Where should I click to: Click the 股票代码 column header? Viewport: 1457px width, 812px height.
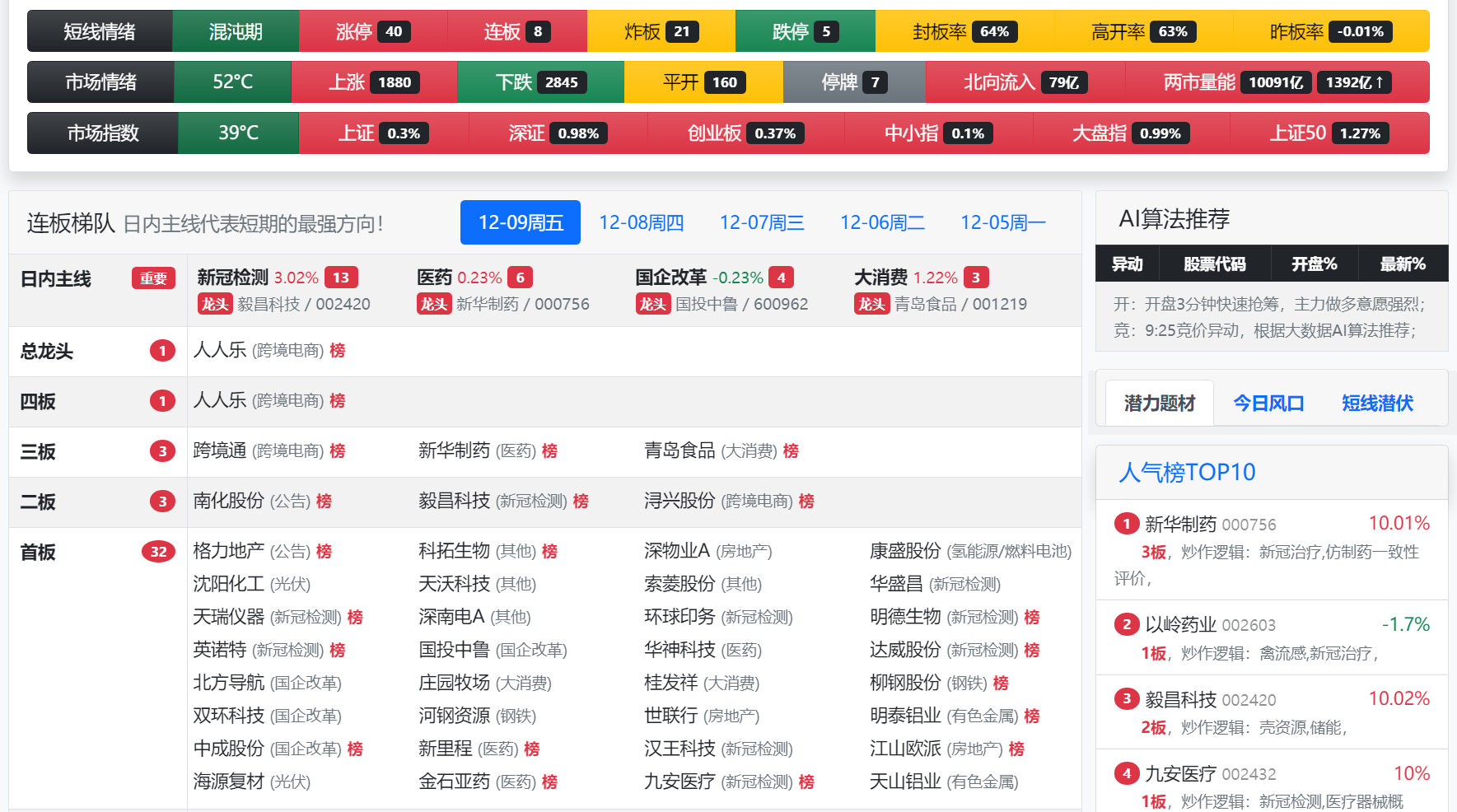point(1214,264)
